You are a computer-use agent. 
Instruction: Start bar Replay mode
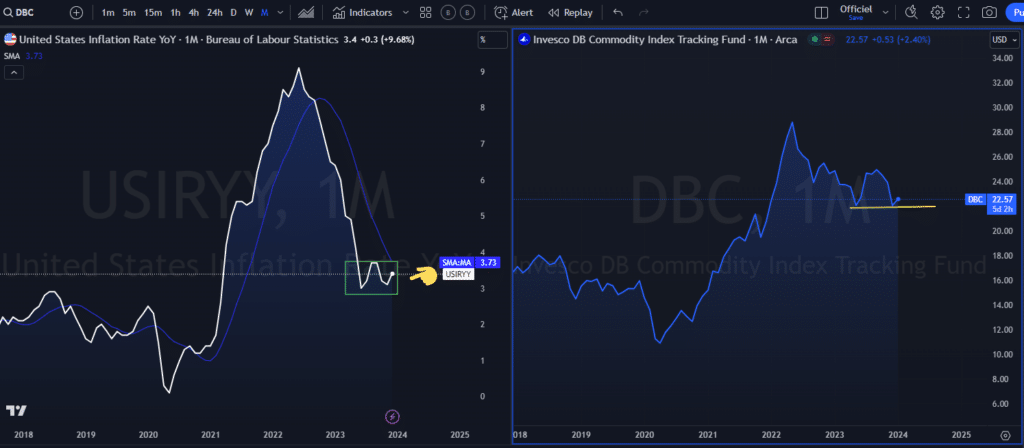(x=571, y=12)
